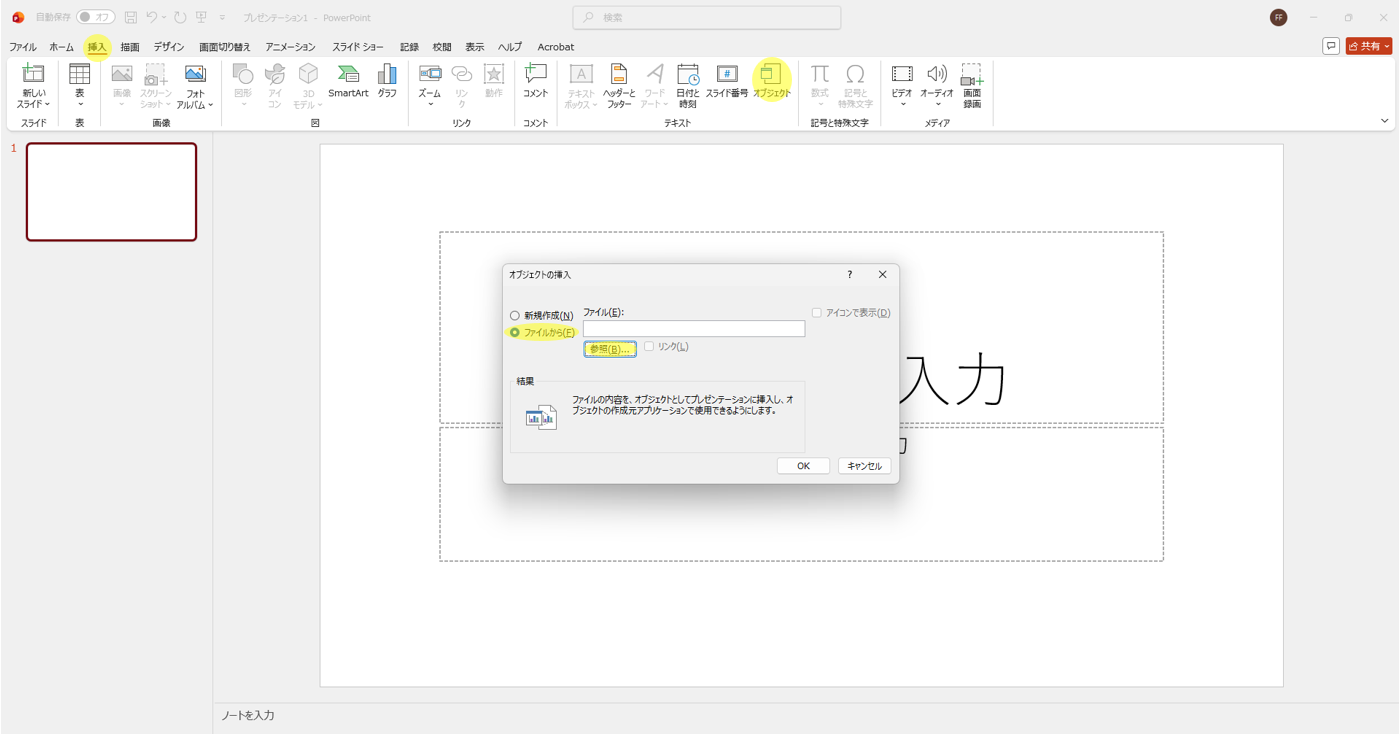1399x734 pixels.
Task: Enable the リンク checkbox in dialog
Action: click(x=649, y=347)
